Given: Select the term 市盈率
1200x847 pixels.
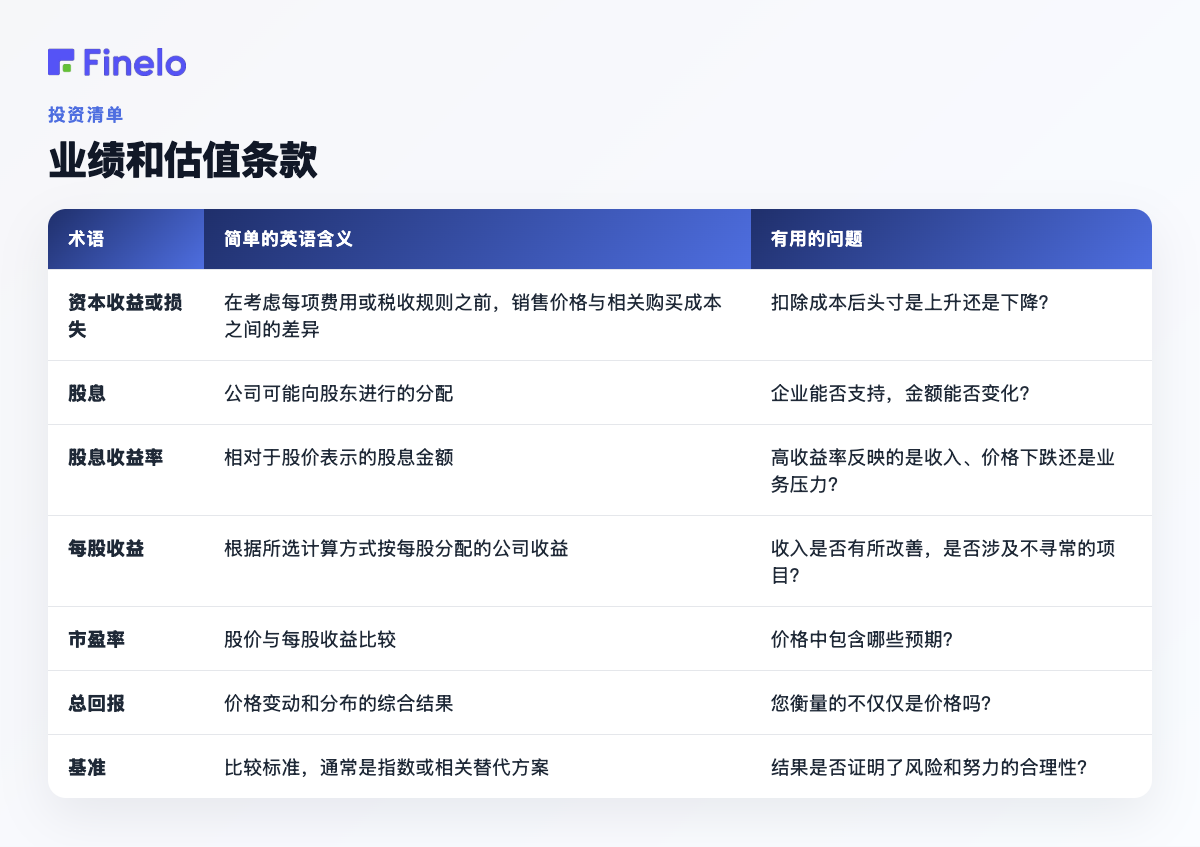Looking at the screenshot, I should tap(97, 639).
